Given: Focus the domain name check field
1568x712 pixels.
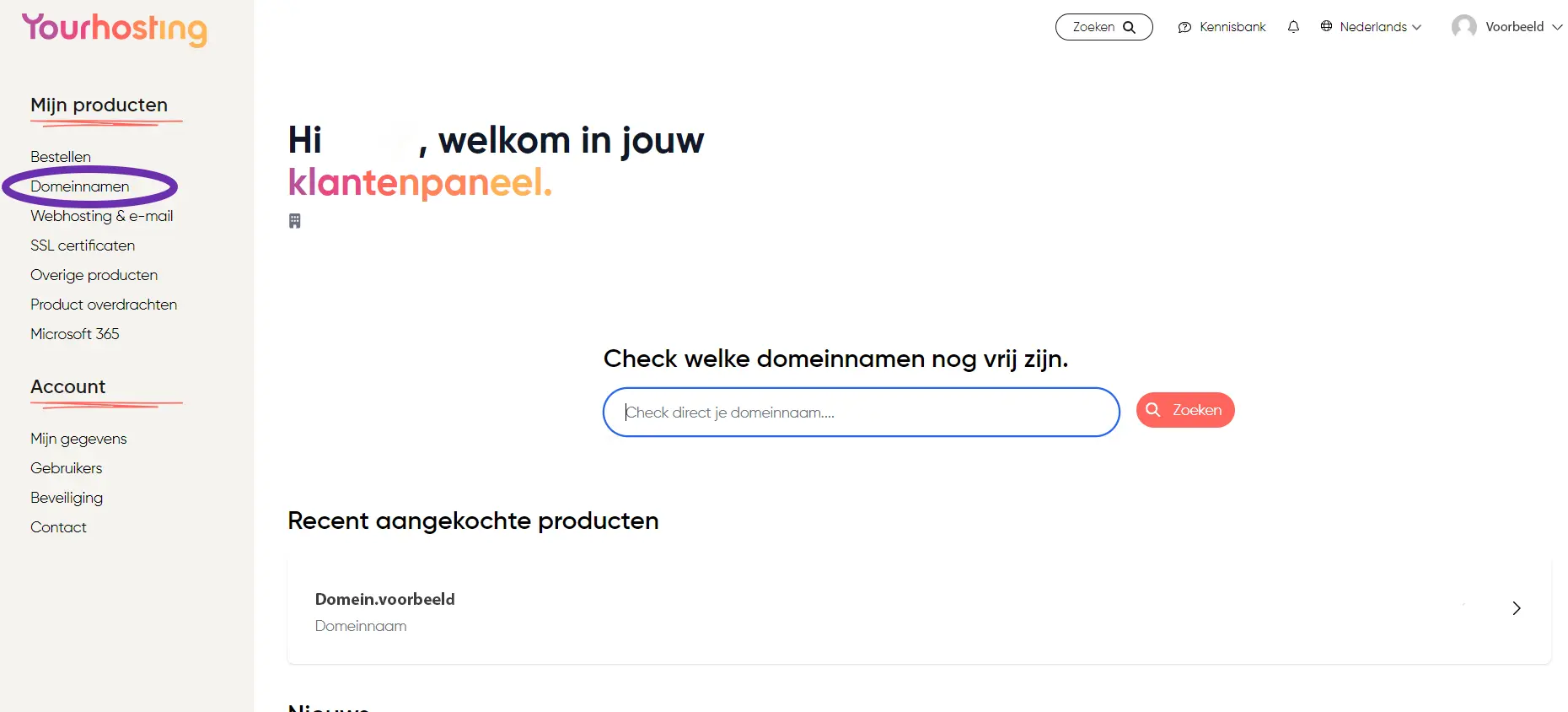Looking at the screenshot, I should click(x=861, y=413).
